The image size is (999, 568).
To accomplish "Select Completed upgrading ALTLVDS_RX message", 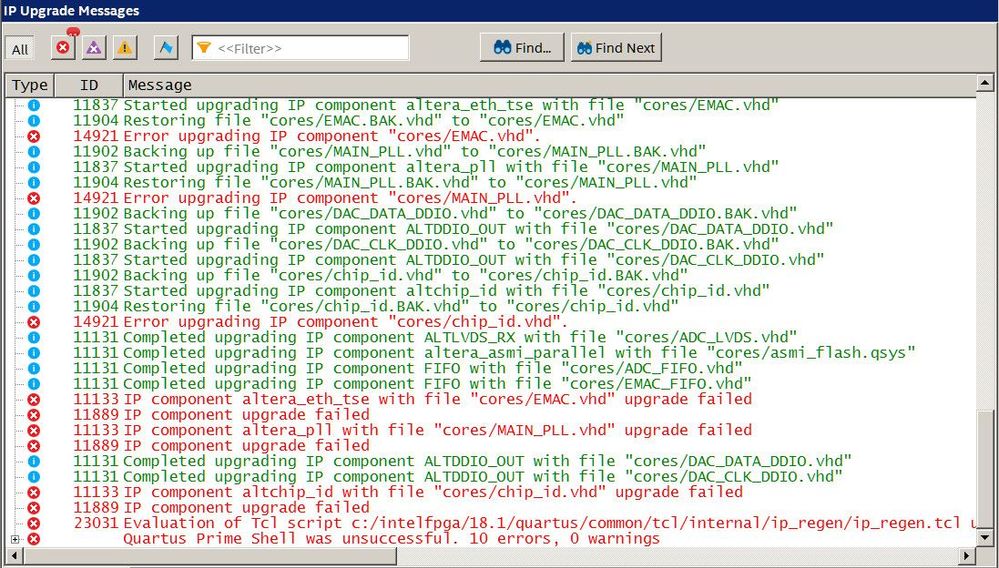I will [x=459, y=337].
